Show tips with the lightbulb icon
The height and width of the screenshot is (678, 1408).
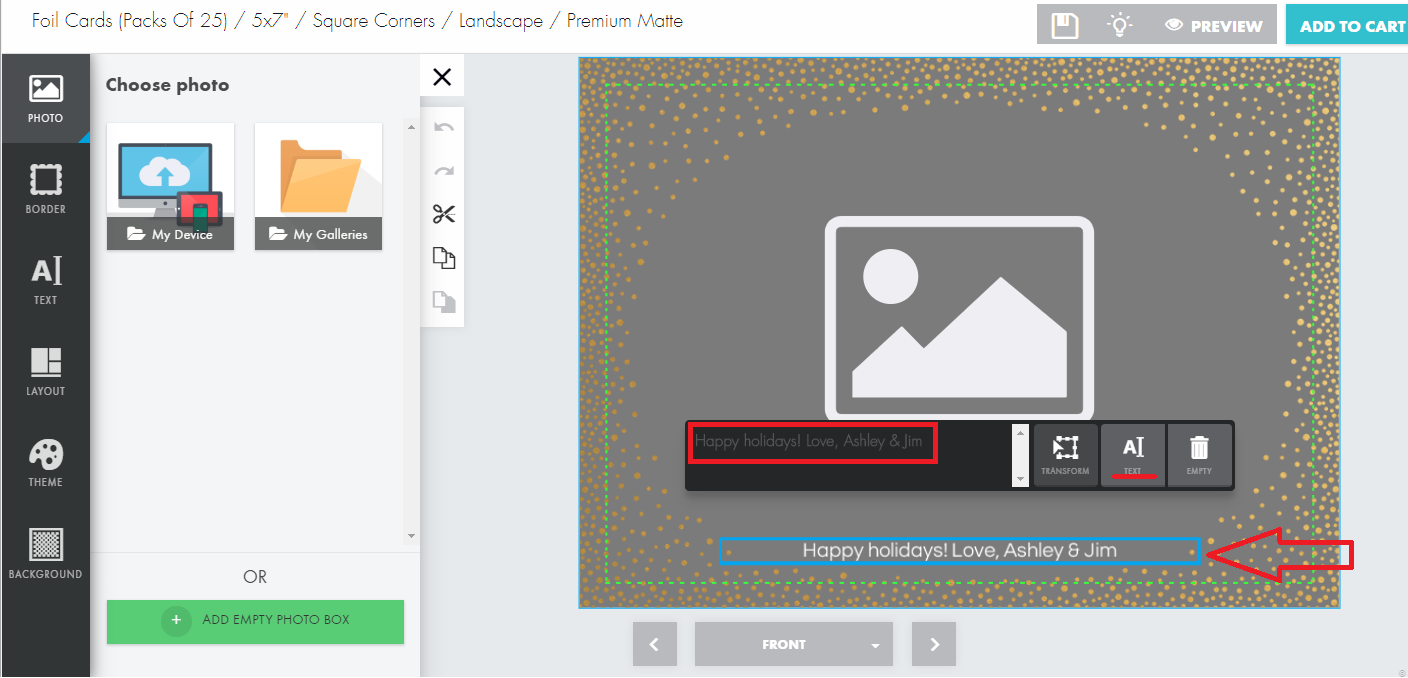coord(1120,26)
